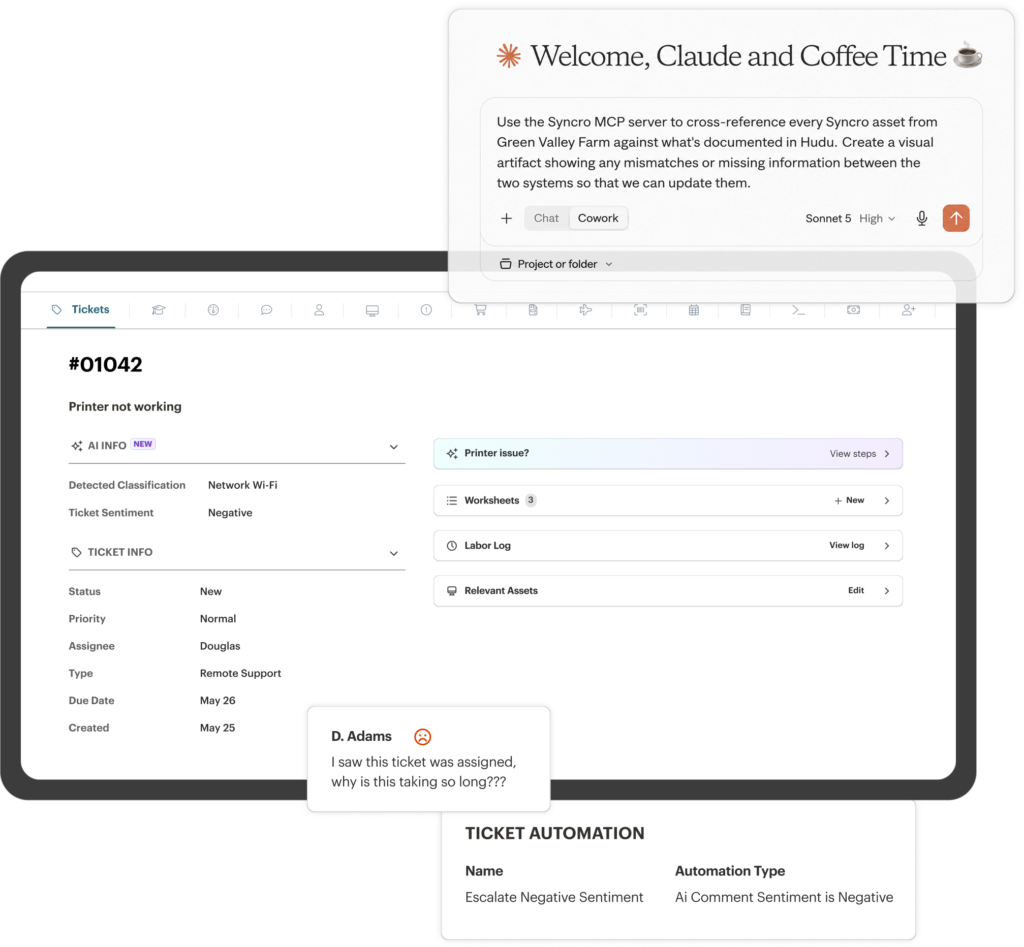Open the calendar tab
The height and width of the screenshot is (947, 1024).
(694, 310)
